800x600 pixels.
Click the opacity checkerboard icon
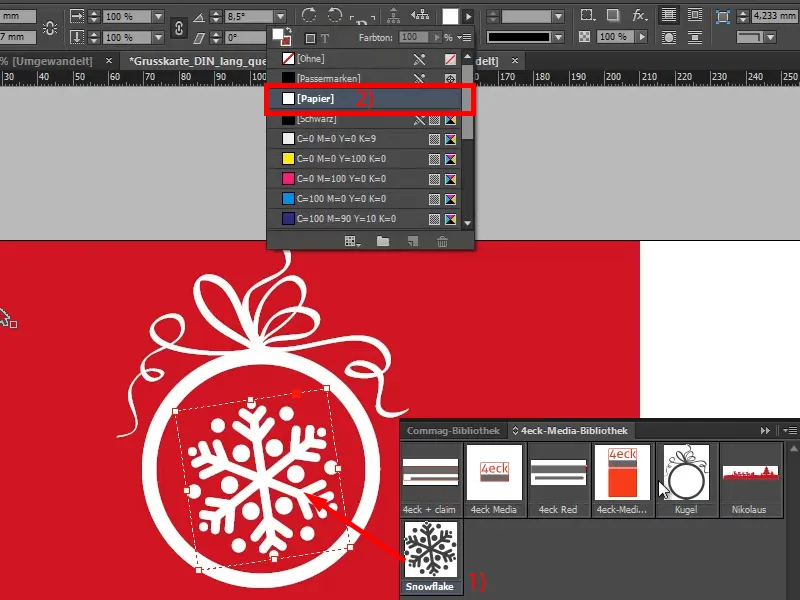[585, 37]
